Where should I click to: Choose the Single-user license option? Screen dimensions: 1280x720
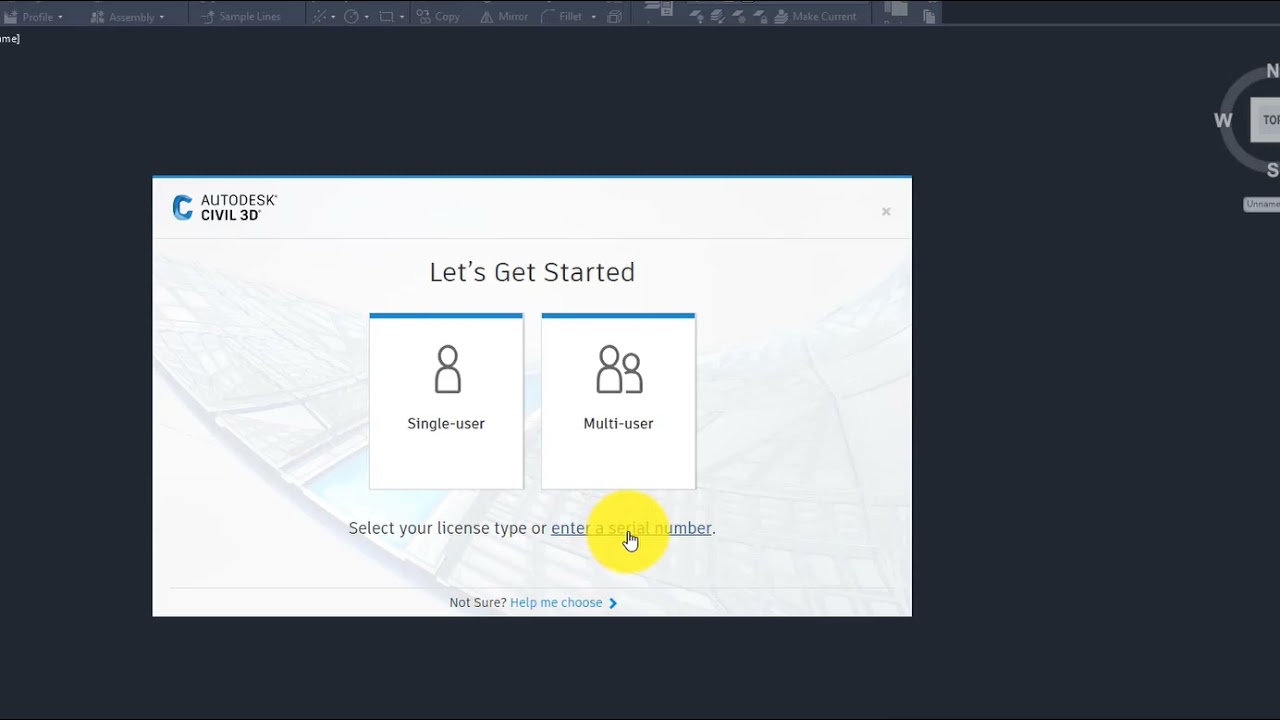[x=446, y=401]
